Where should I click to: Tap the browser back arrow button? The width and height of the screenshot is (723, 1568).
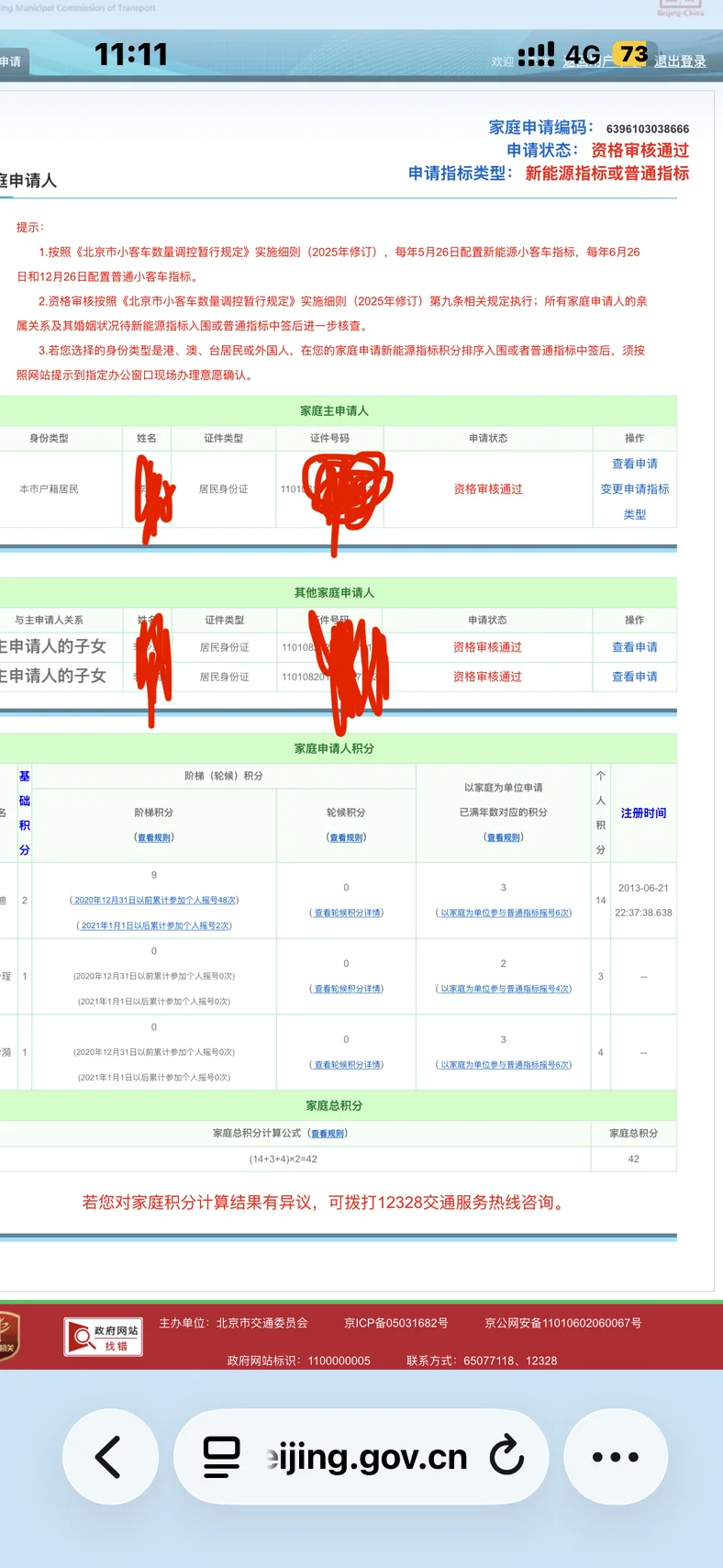[x=109, y=1456]
